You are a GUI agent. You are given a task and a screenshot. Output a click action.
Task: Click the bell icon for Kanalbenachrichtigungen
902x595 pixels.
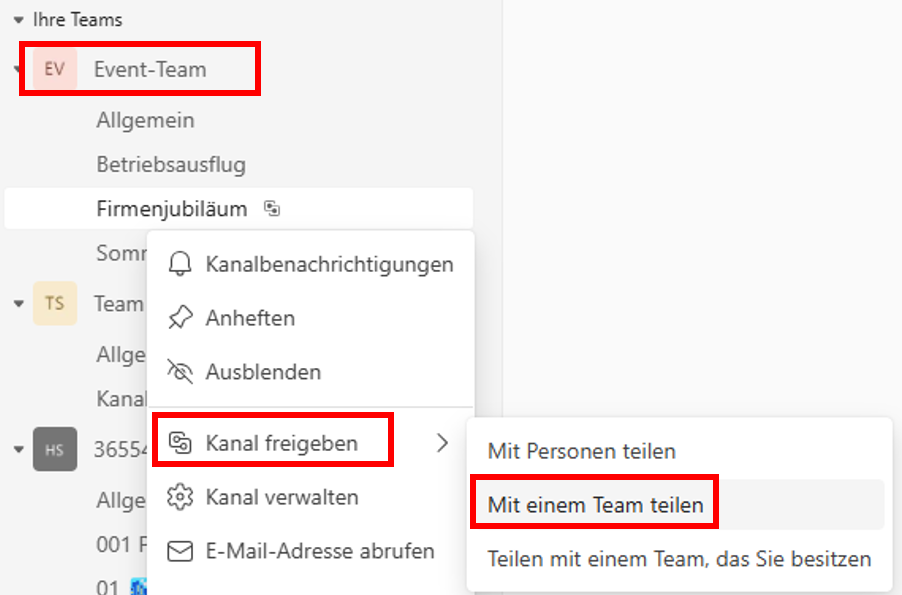coord(180,264)
